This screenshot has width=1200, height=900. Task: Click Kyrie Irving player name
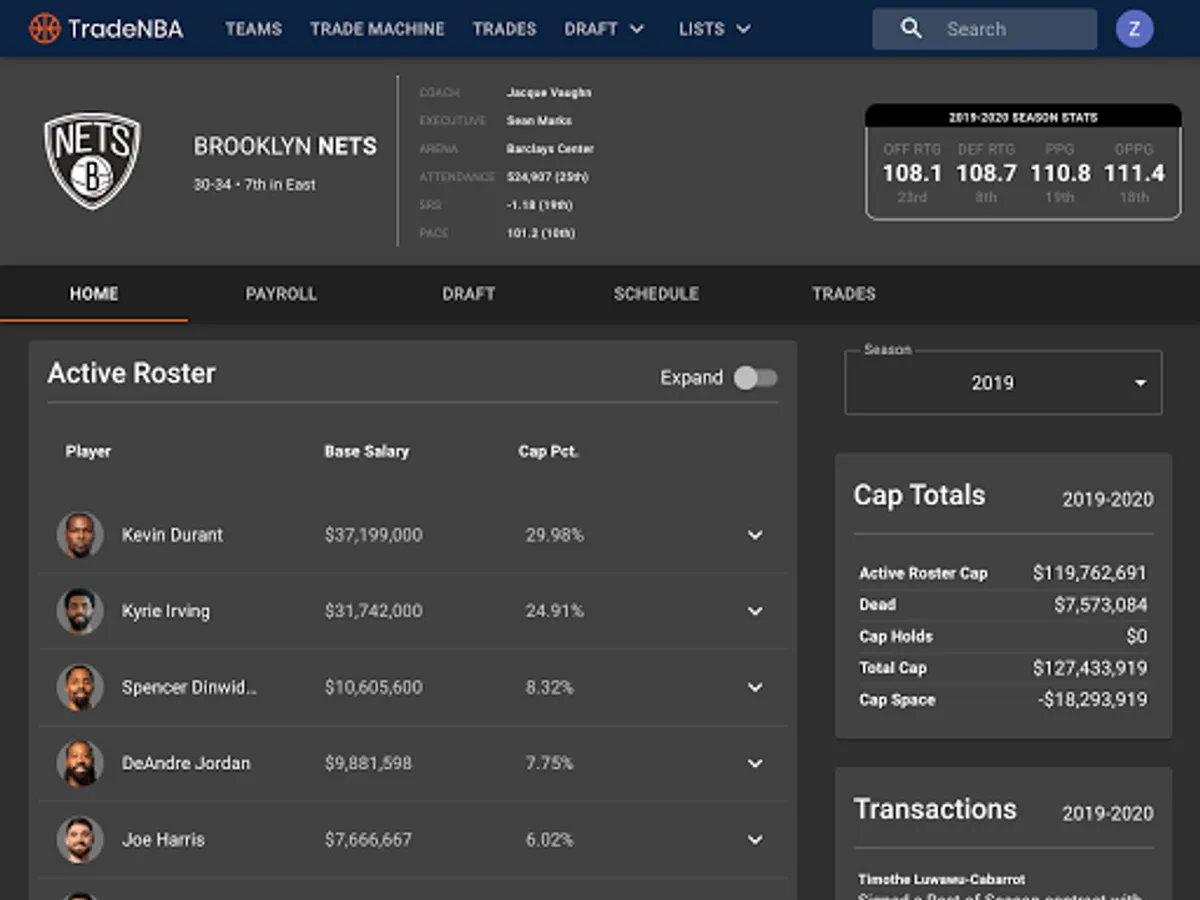click(166, 611)
